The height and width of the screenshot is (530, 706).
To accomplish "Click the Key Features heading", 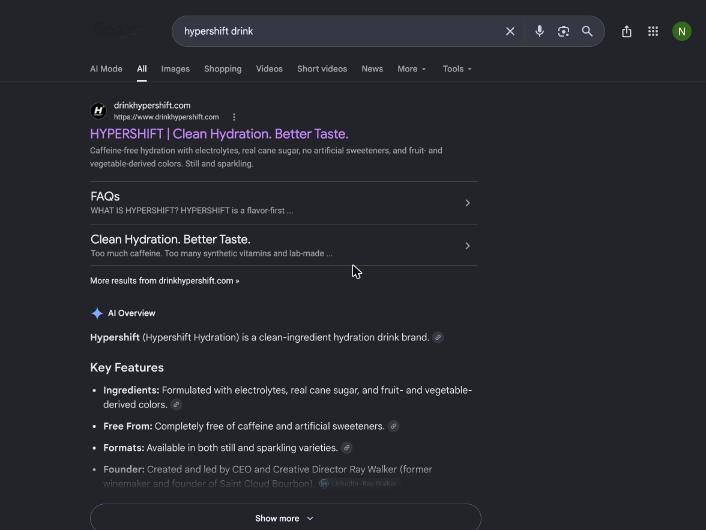I will pyautogui.click(x=127, y=368).
